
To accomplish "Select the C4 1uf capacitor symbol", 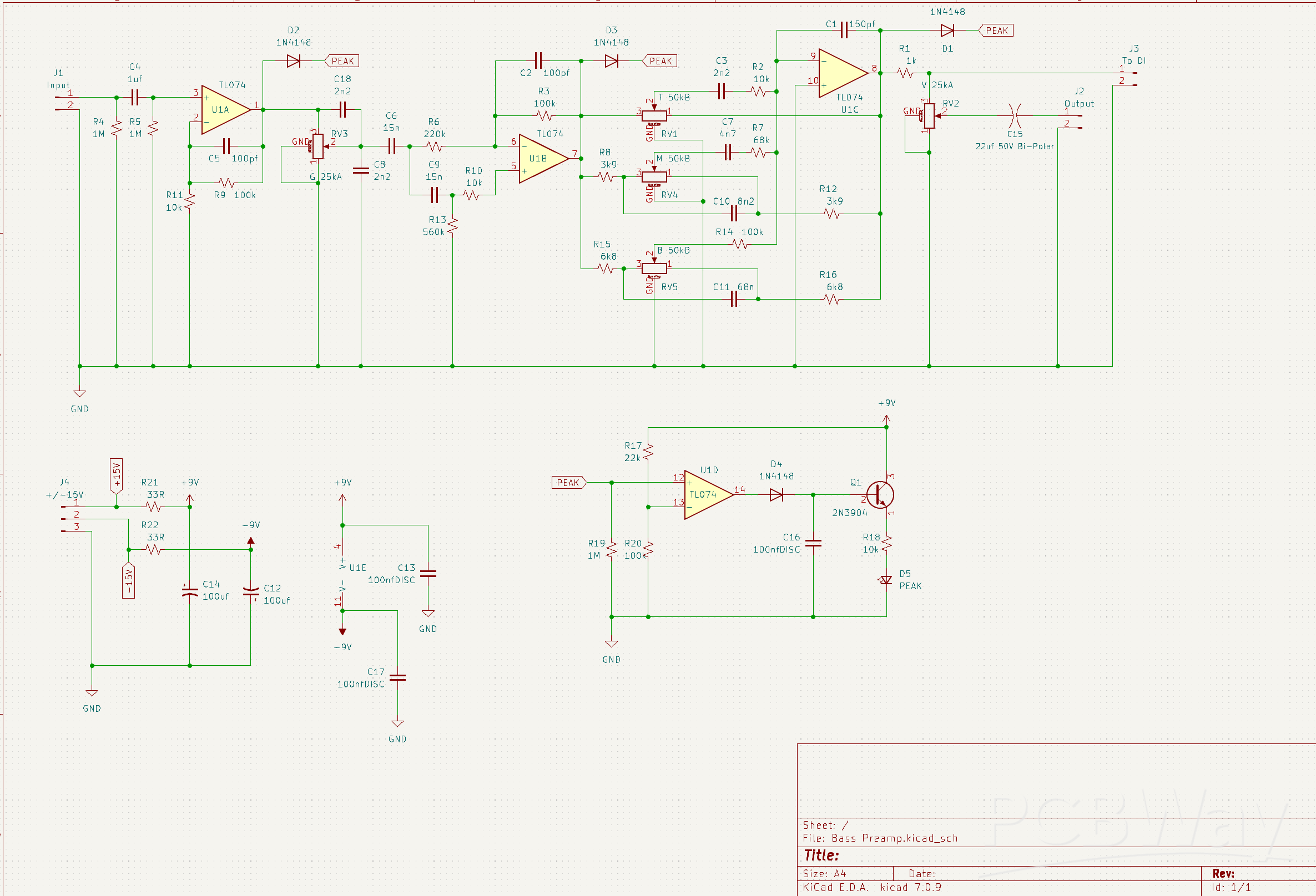I will click(x=135, y=98).
